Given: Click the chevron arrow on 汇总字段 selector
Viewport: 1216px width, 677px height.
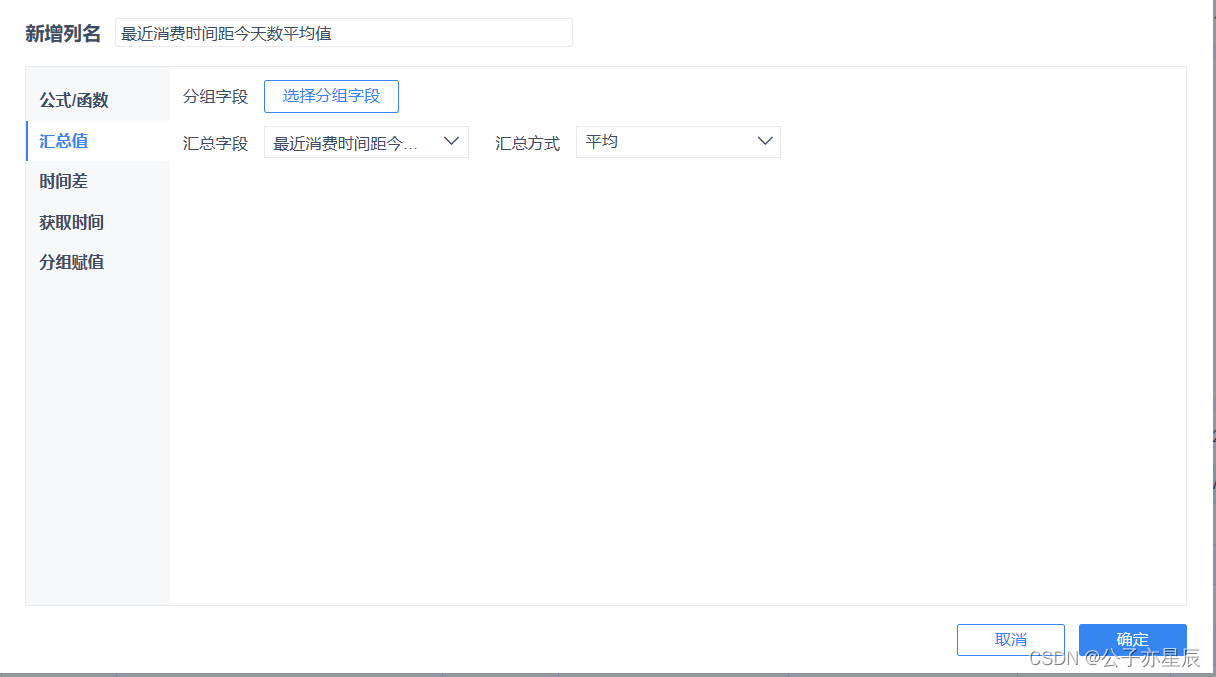Looking at the screenshot, I should (451, 141).
